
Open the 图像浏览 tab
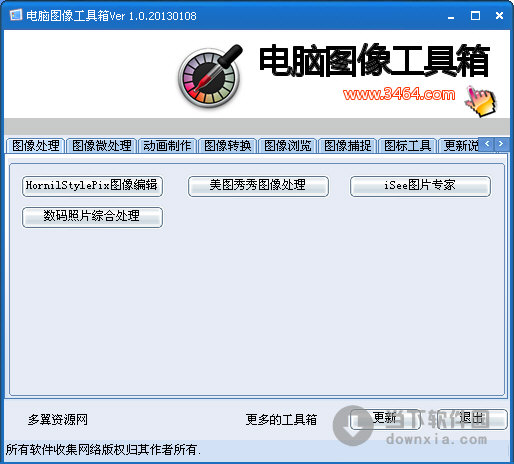point(288,146)
